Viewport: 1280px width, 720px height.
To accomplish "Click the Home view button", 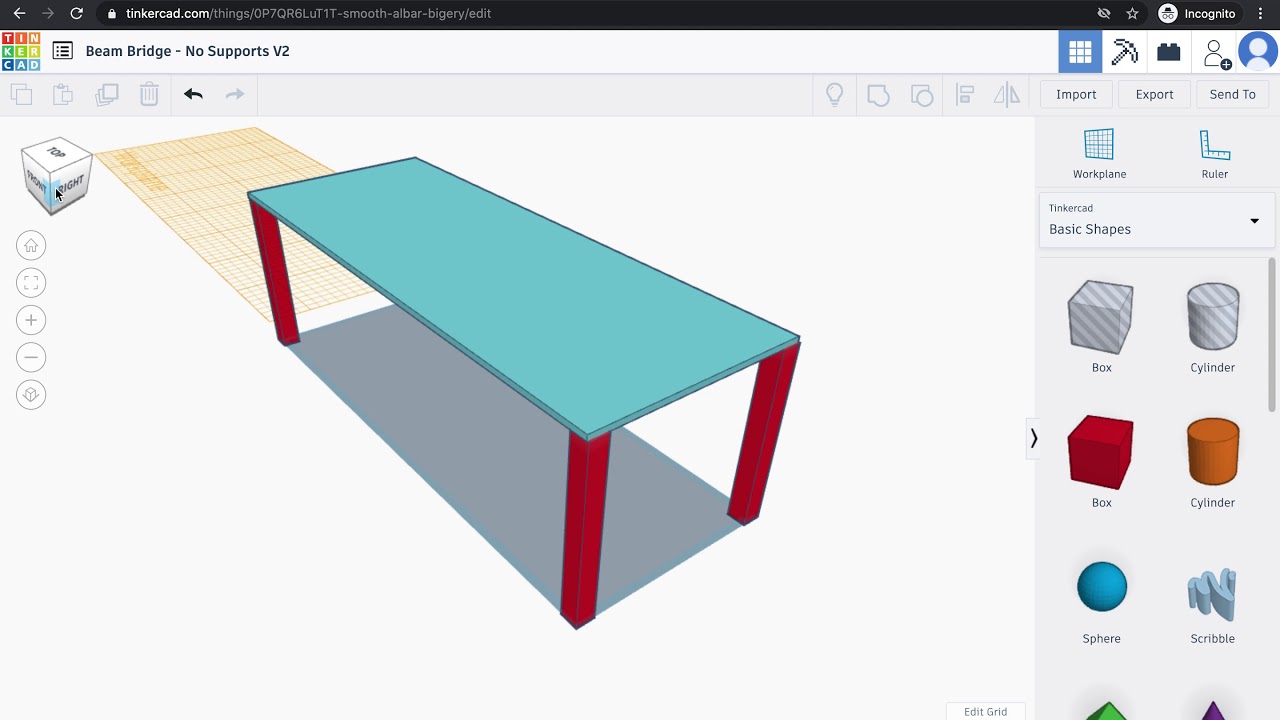I will (x=31, y=245).
